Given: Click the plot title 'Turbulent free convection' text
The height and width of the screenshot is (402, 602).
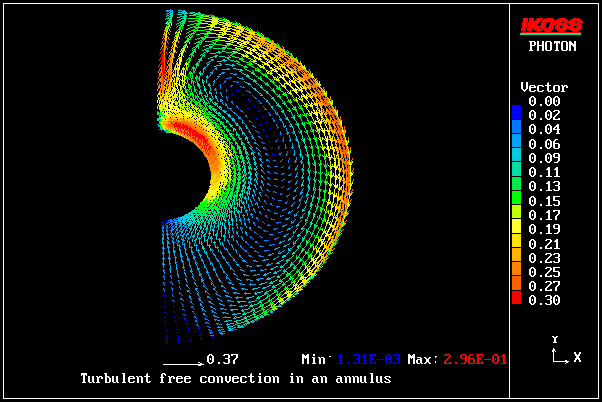Looking at the screenshot, I should [x=235, y=379].
